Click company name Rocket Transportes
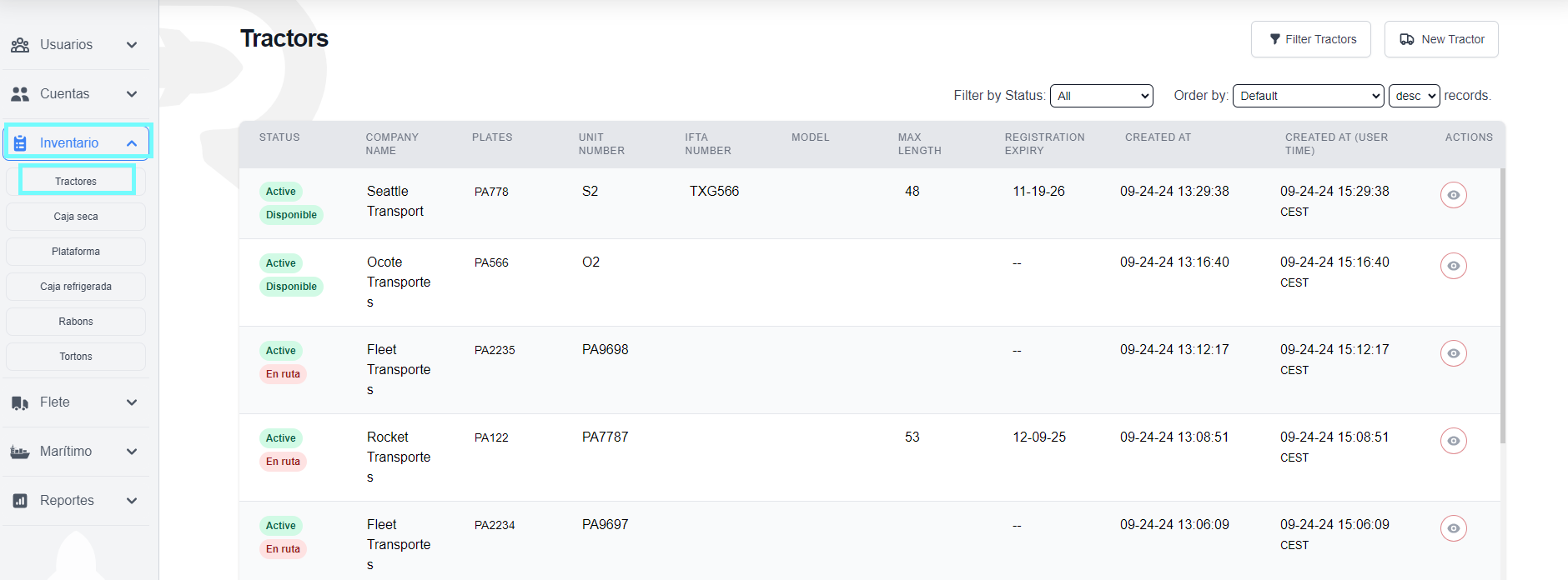The height and width of the screenshot is (580, 1568). [399, 457]
